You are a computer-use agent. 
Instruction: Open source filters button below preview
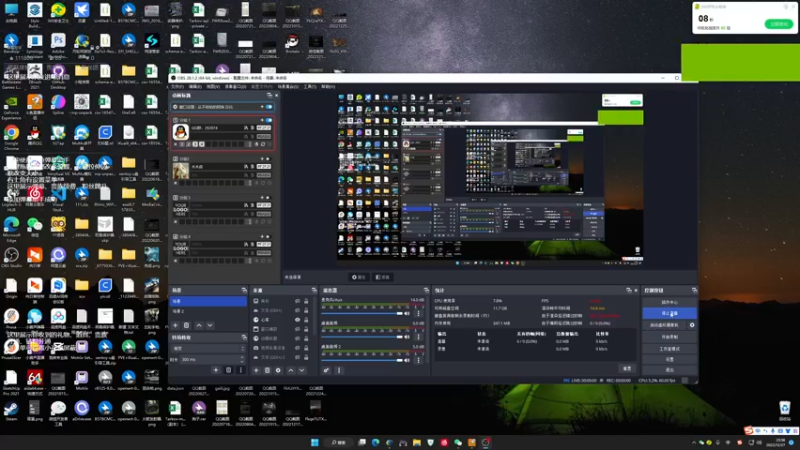tap(382, 277)
